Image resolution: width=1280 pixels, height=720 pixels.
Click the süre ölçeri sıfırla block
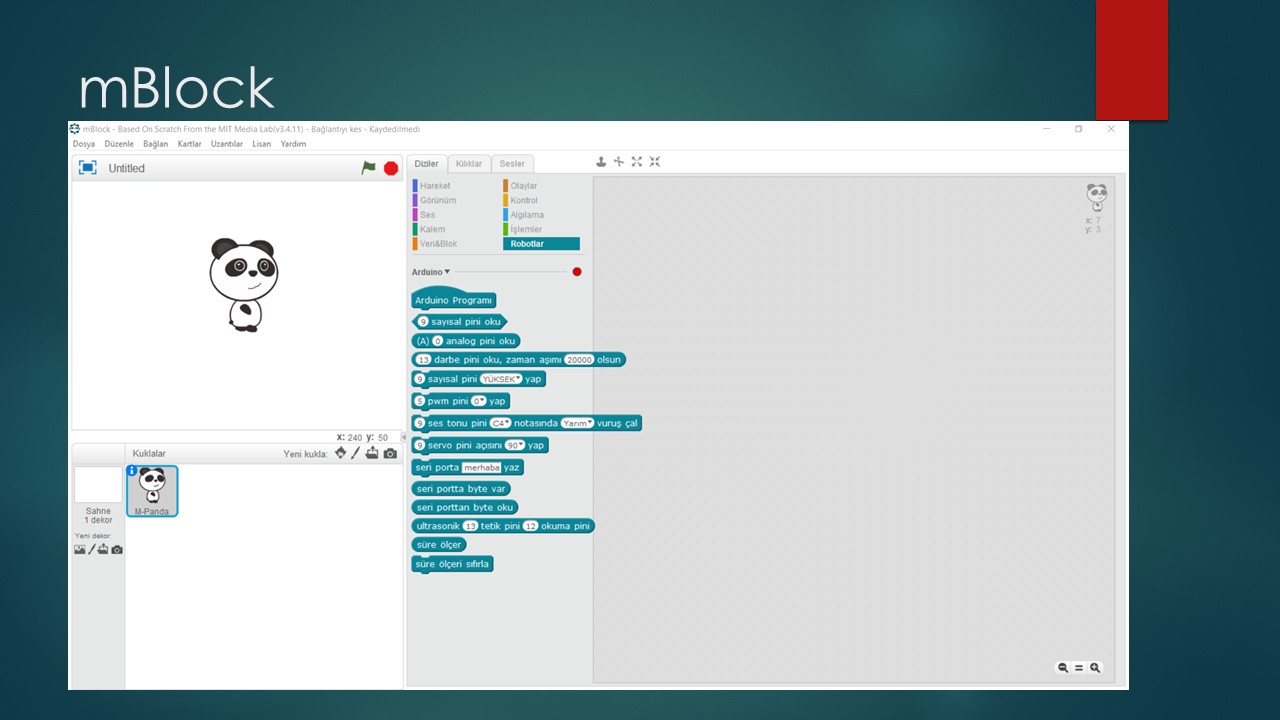click(x=452, y=564)
